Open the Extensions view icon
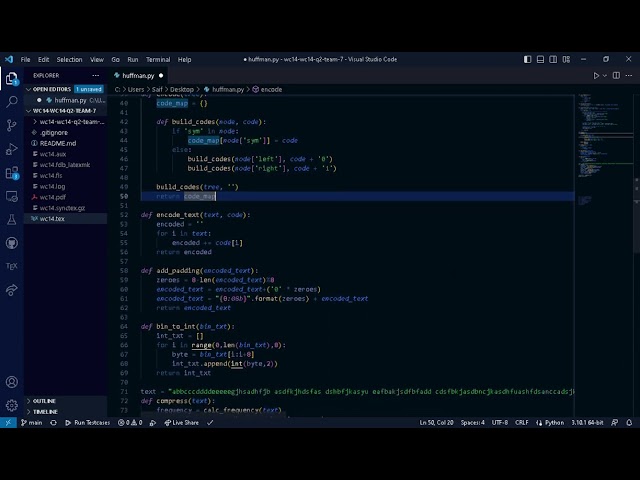Screen dimensions: 640x480 tap(12, 173)
